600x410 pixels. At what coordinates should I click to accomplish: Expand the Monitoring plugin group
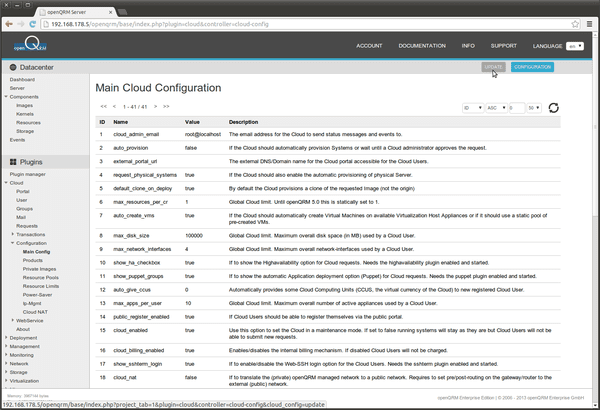(x=6, y=354)
